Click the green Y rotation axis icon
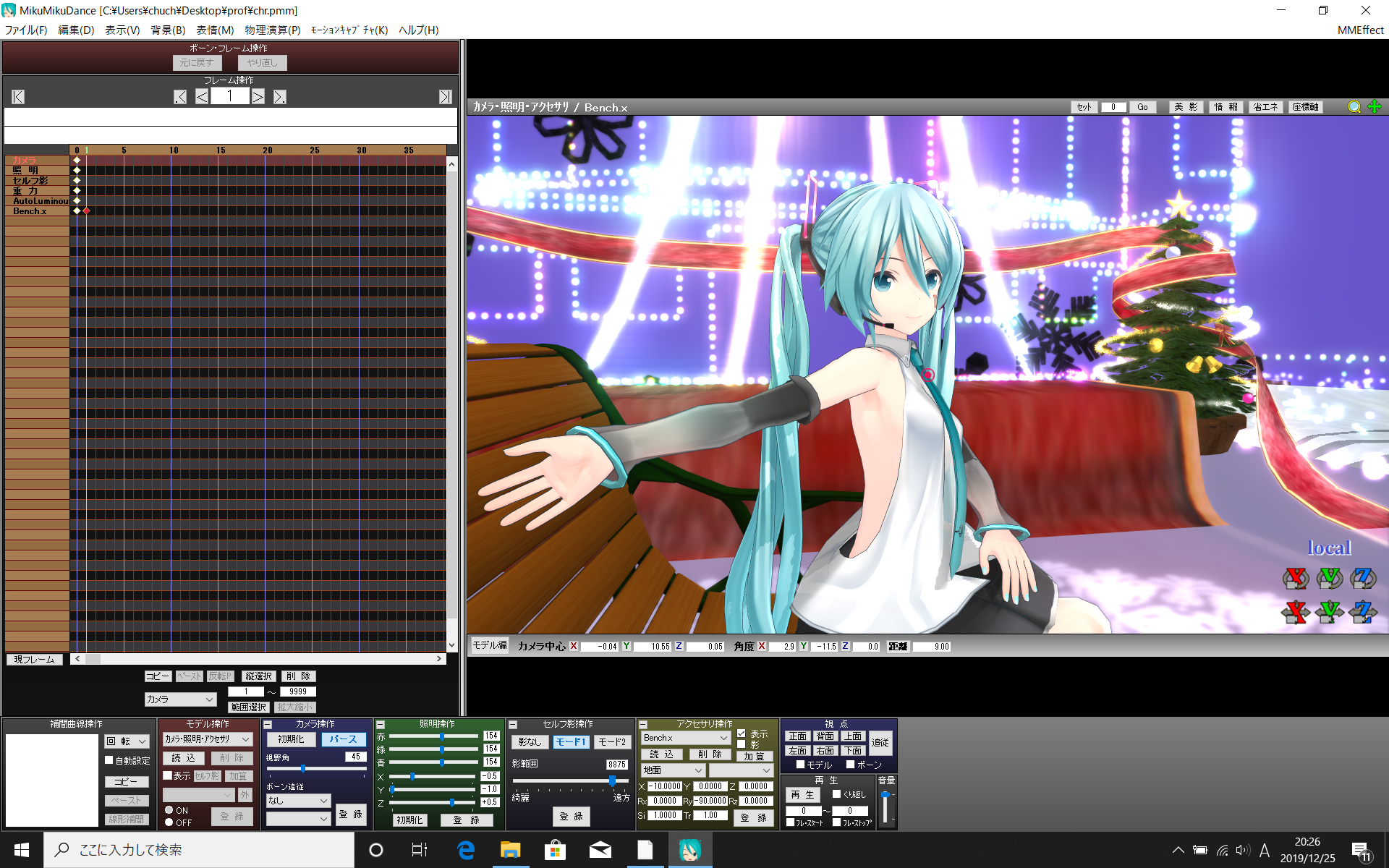Viewport: 1389px width, 868px height. pyautogui.click(x=1330, y=577)
